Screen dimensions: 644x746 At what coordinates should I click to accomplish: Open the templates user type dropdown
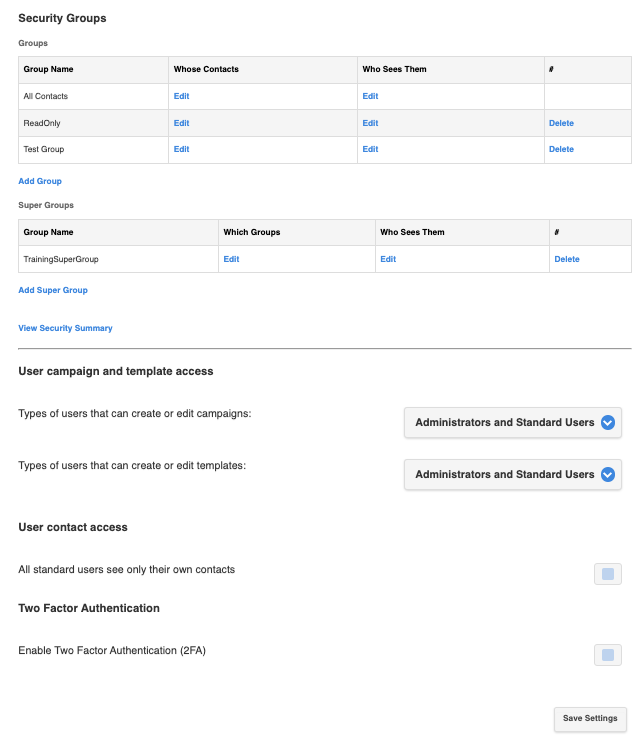click(513, 474)
